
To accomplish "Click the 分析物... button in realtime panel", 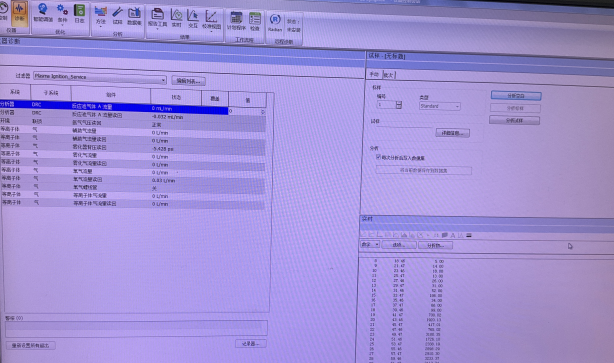I will pos(435,246).
